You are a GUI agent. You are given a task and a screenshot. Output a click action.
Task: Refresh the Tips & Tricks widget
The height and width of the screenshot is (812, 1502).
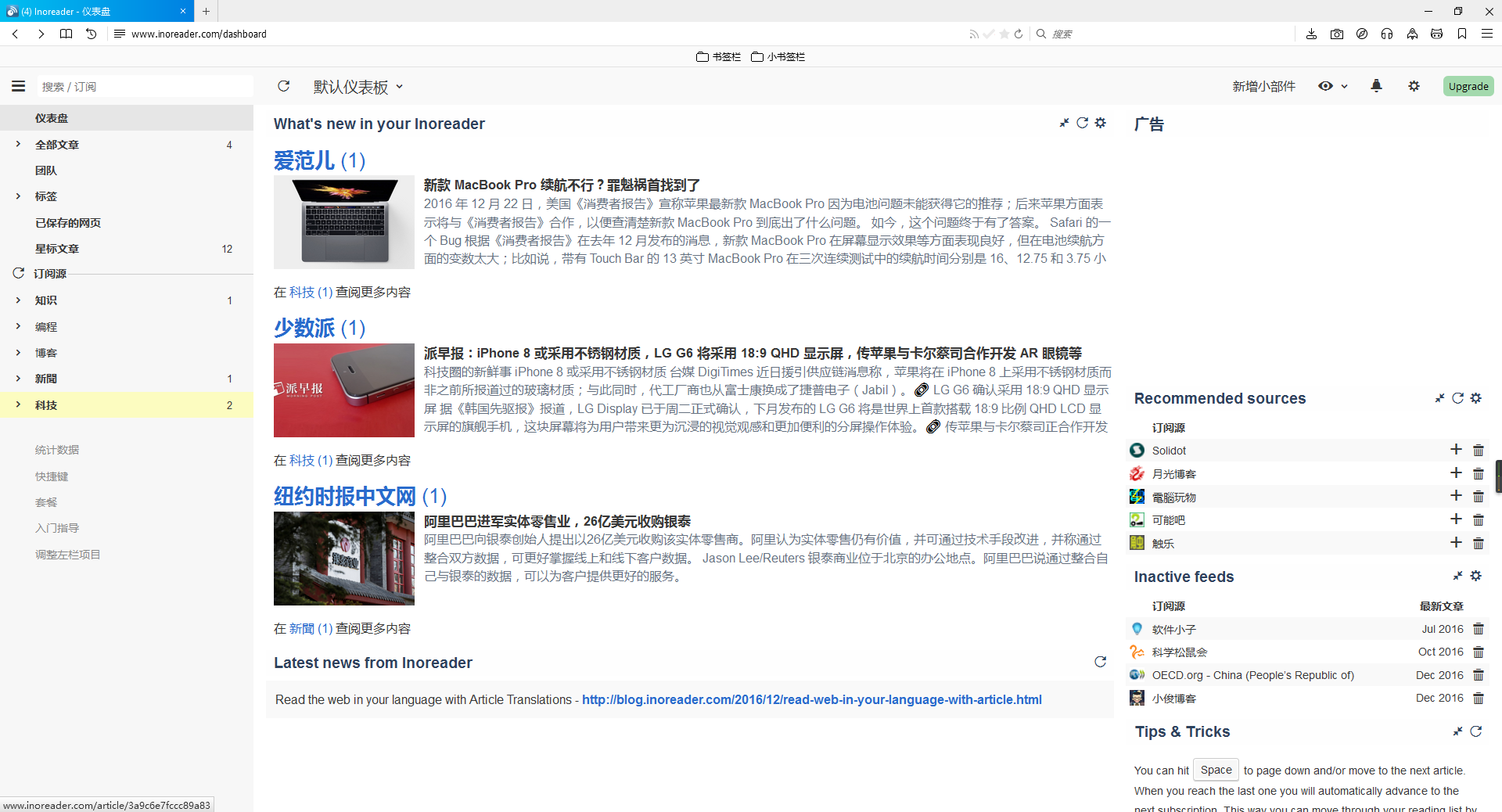click(1476, 731)
